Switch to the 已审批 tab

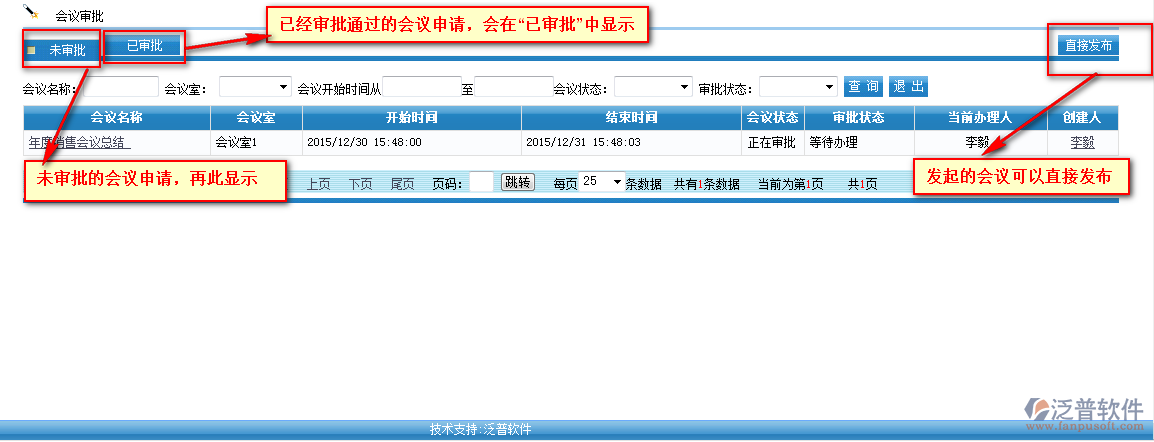[x=144, y=46]
